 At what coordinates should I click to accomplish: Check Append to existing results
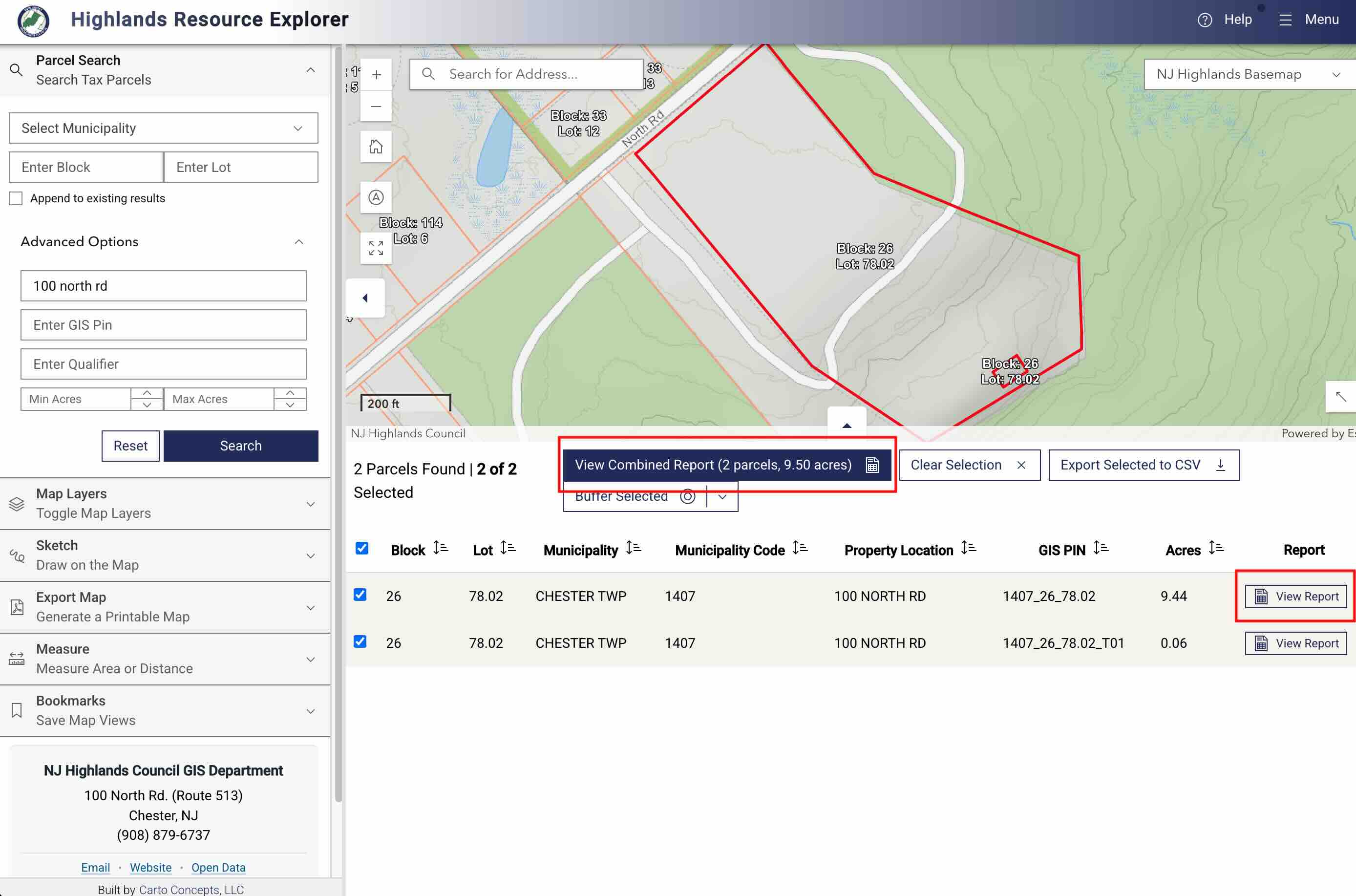[x=16, y=198]
